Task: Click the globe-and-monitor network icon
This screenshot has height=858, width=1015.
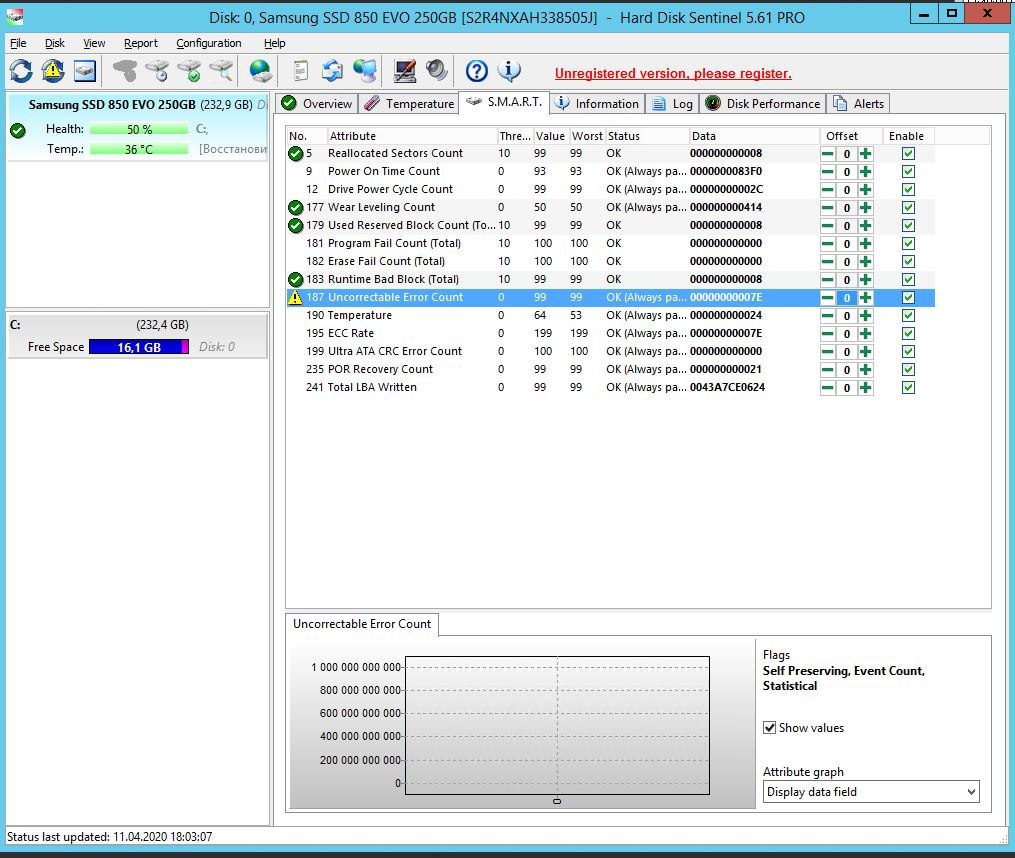Action: tap(365, 71)
